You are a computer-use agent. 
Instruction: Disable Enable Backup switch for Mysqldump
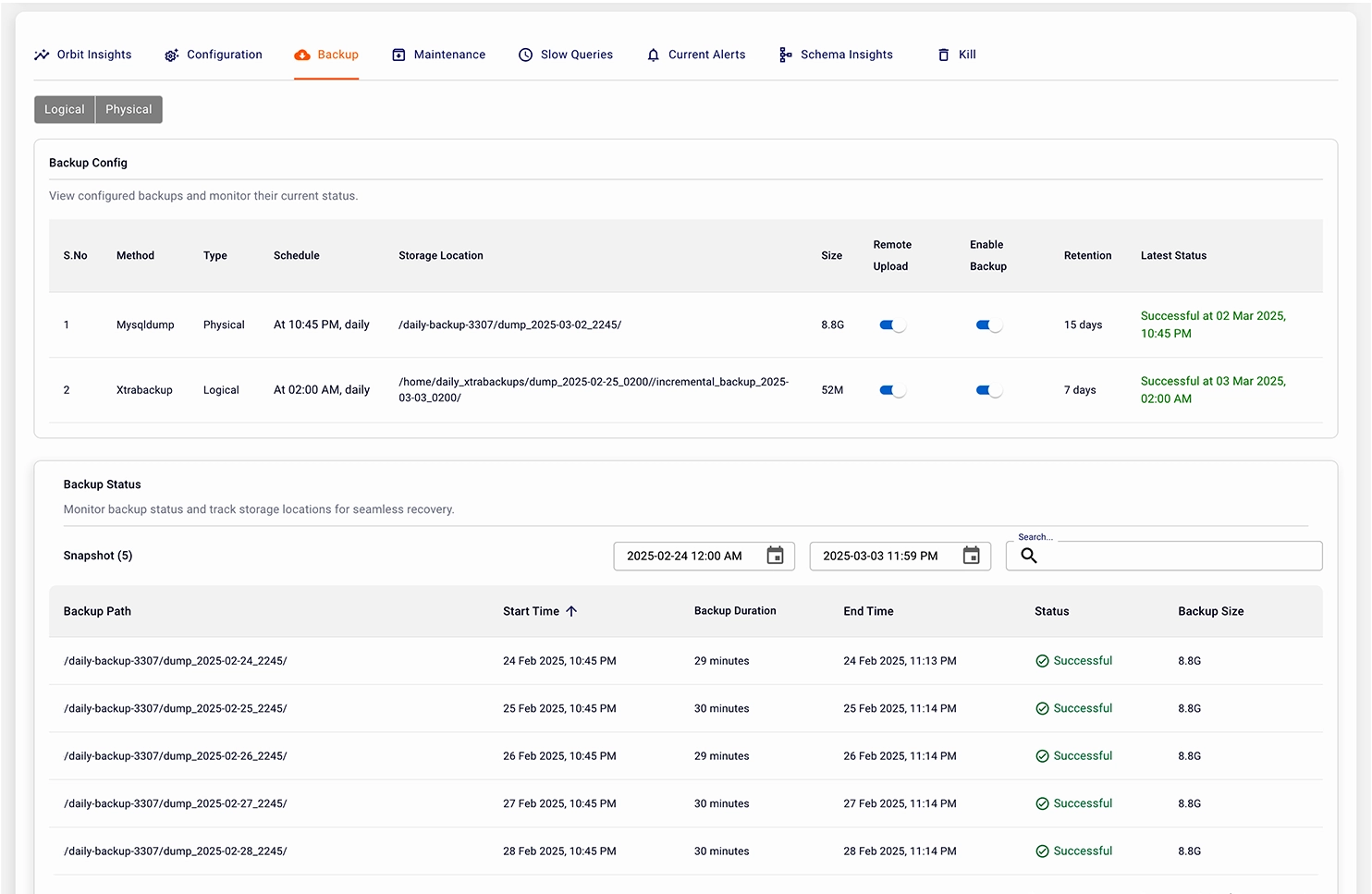tap(988, 325)
